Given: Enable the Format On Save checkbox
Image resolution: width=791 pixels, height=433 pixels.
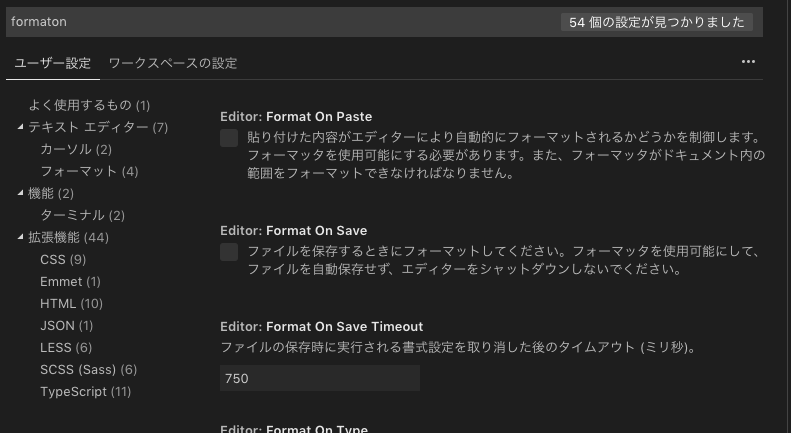Looking at the screenshot, I should 229,252.
